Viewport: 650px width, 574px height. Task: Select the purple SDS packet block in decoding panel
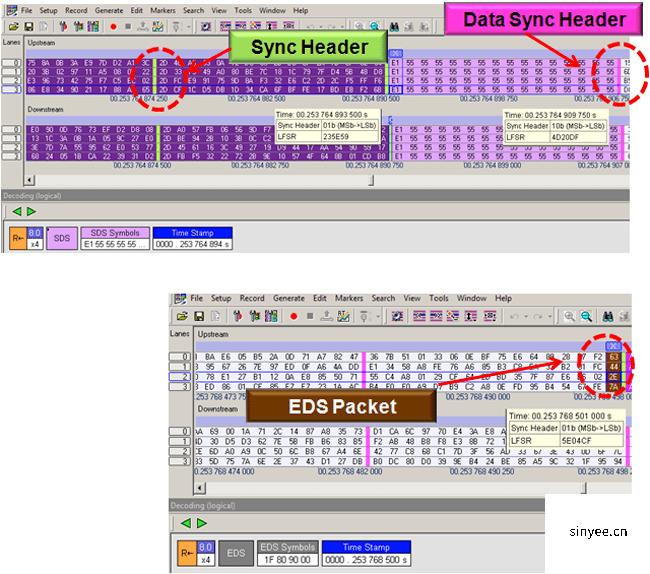60,238
